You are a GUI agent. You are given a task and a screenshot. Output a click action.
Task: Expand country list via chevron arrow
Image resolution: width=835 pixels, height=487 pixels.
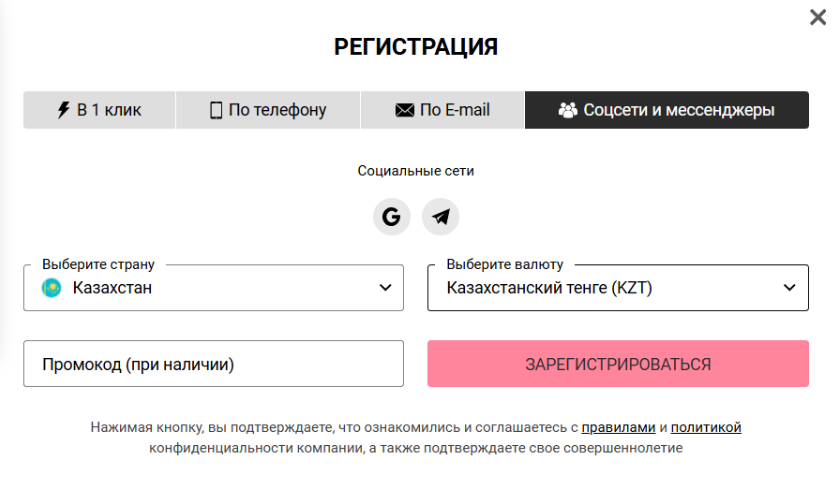(386, 288)
